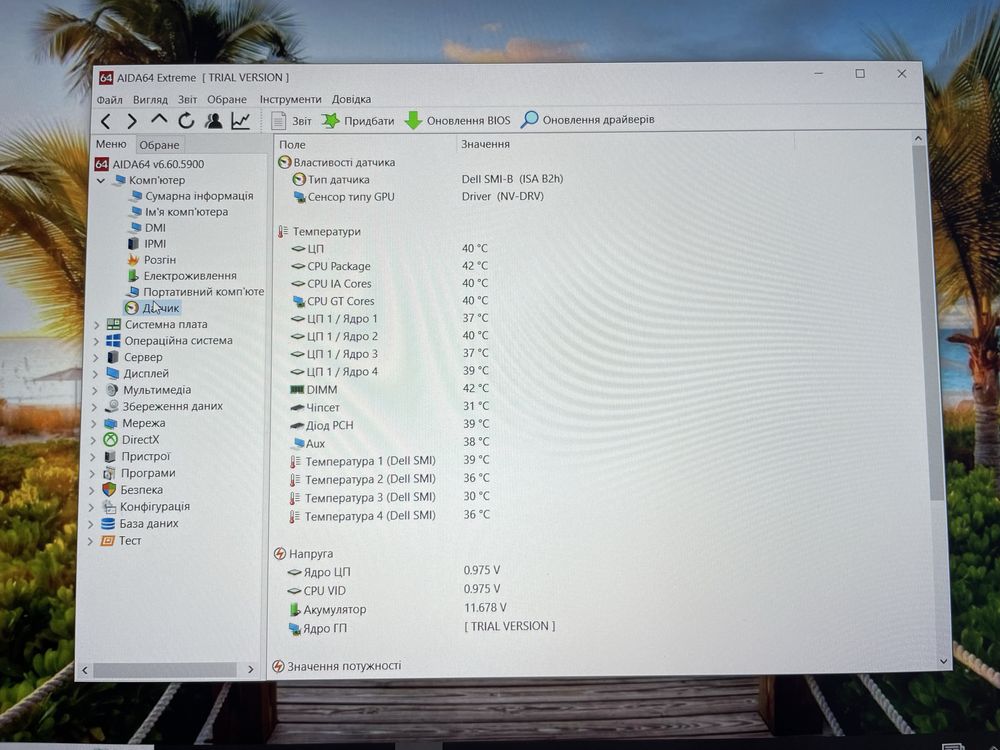Select the Тип датчика row
Viewport: 1000px width, 750px height.
point(427,179)
